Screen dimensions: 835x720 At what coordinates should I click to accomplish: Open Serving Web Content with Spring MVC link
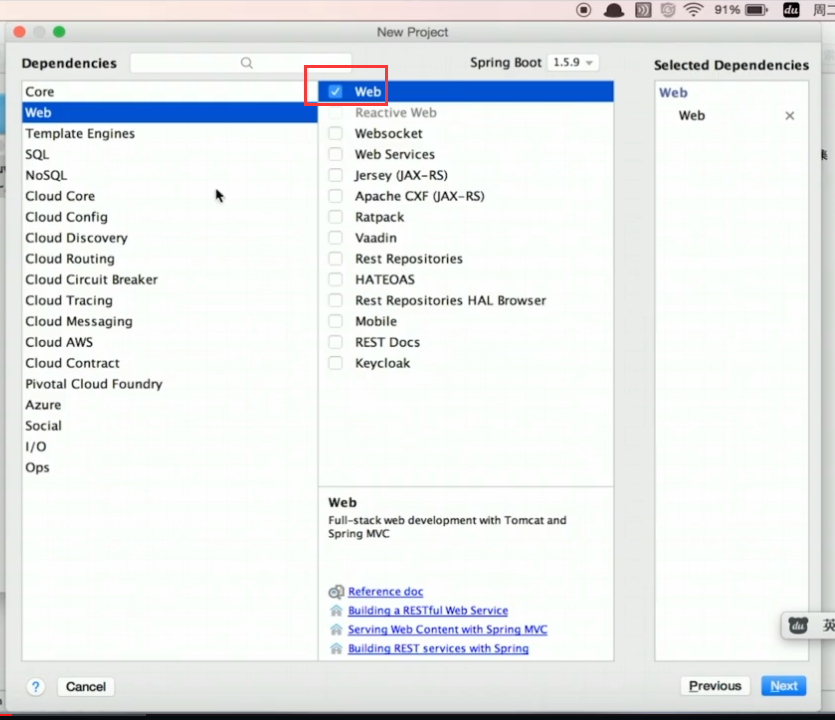coord(447,629)
